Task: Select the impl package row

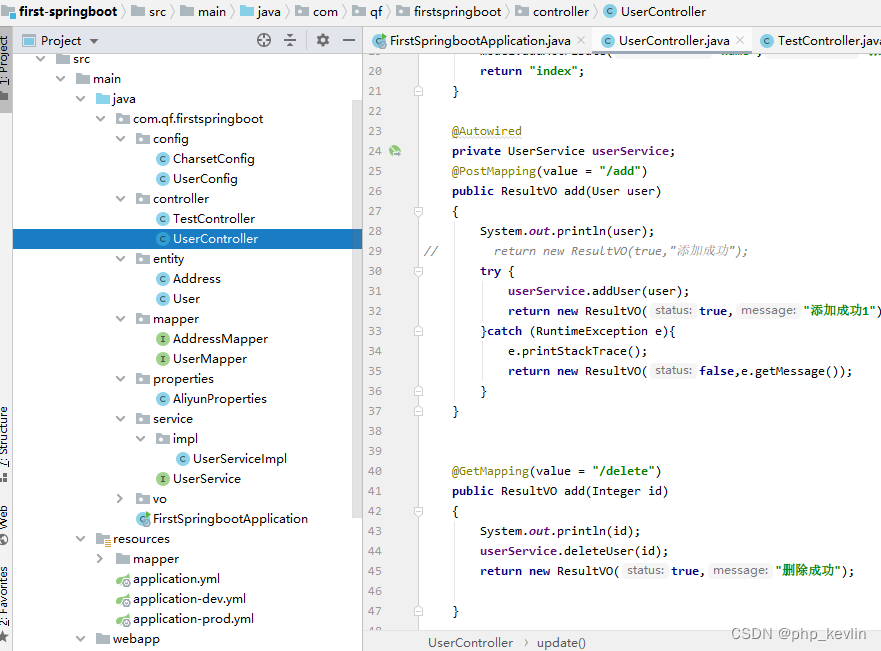Action: (x=187, y=439)
